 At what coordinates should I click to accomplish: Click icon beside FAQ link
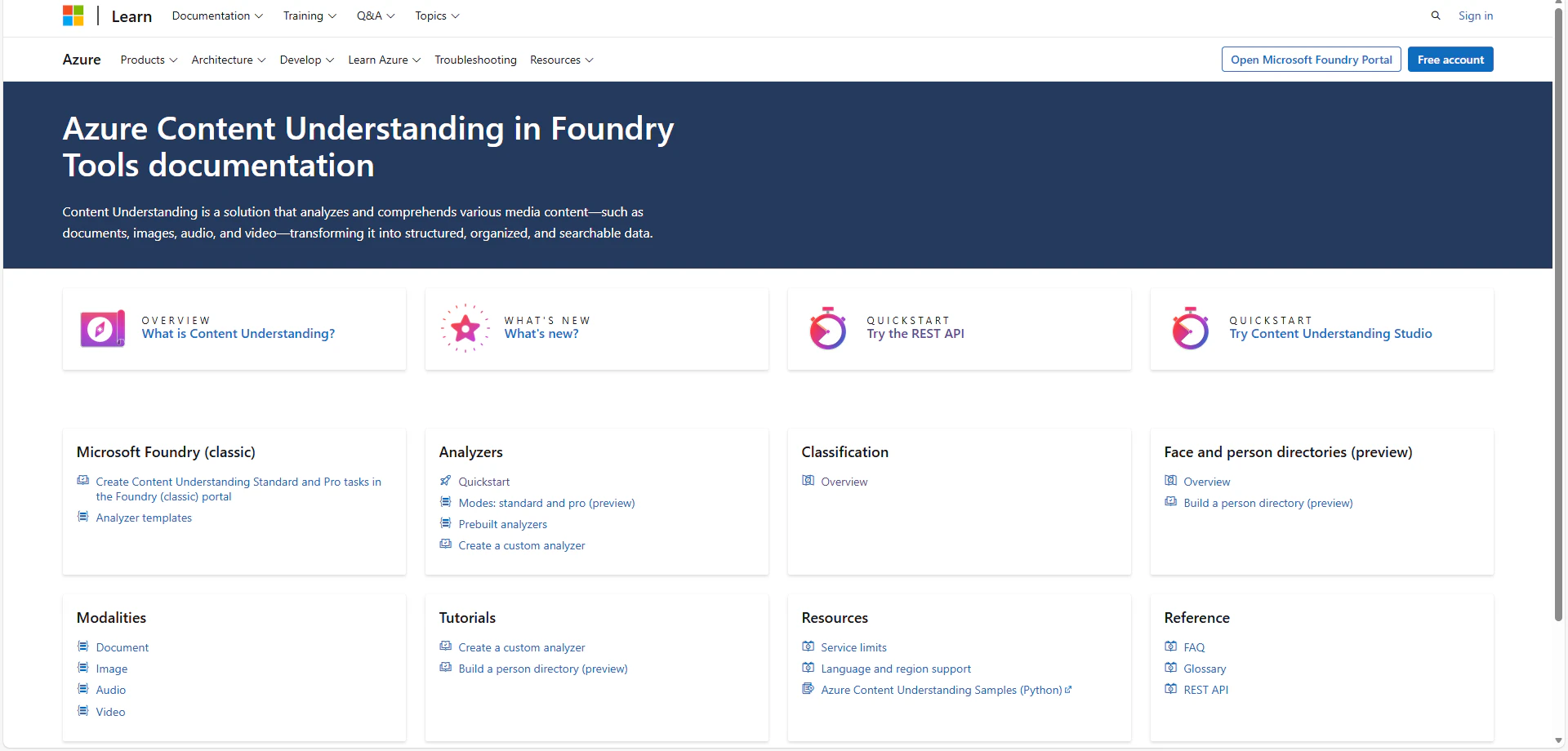pyautogui.click(x=1170, y=647)
